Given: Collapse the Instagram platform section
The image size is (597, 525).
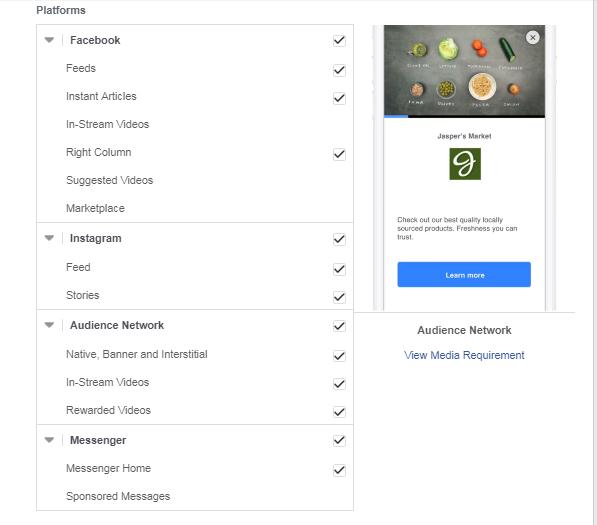Looking at the screenshot, I should click(x=49, y=238).
